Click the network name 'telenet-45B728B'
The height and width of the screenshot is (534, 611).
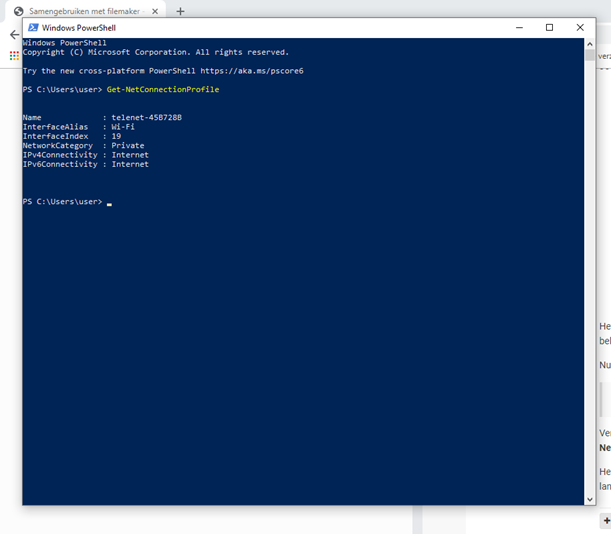(x=147, y=118)
